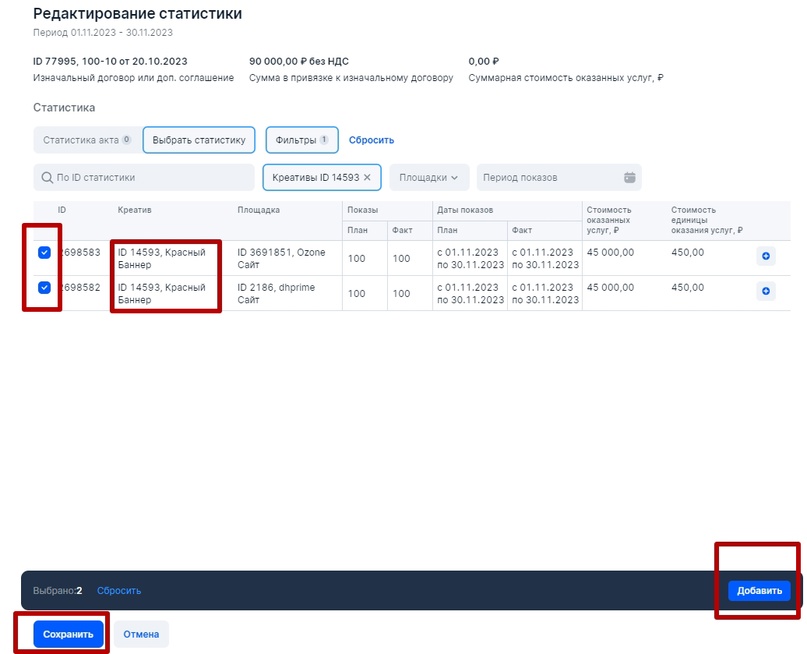Click the ID 77995, 100-10 от 20.10.2023 text
Viewport: 807px width, 654px height.
point(110,61)
